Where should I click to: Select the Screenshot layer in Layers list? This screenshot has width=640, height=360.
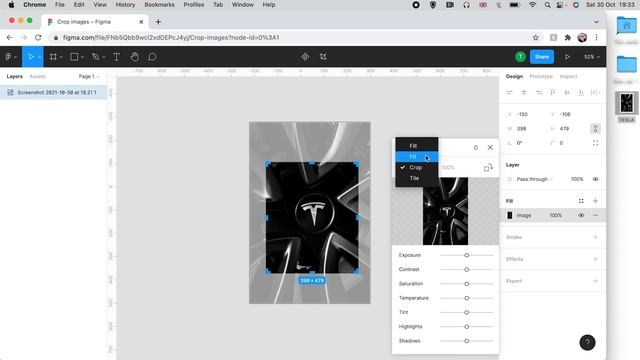point(53,93)
